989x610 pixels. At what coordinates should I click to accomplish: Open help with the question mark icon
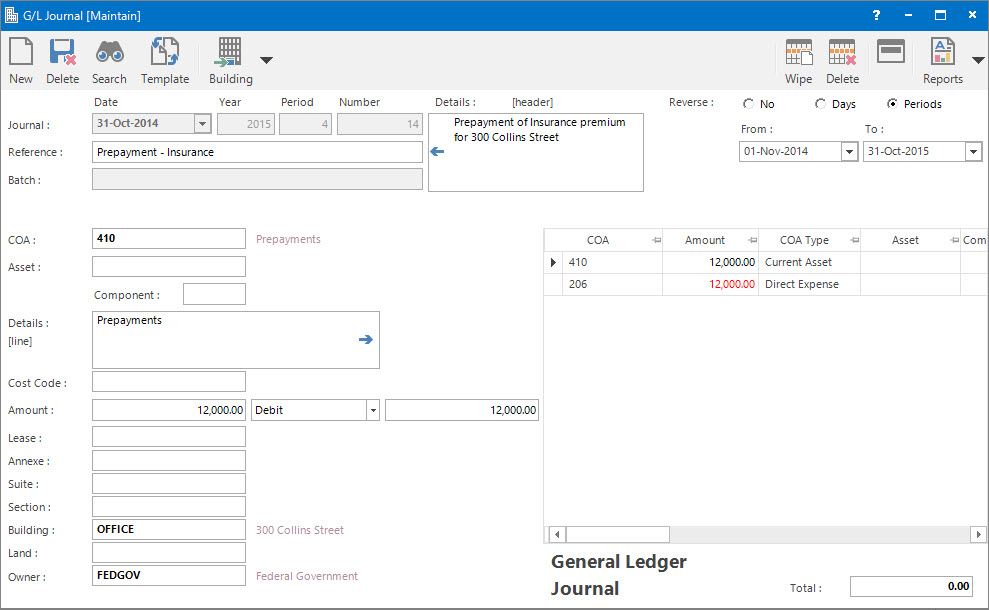coord(875,15)
